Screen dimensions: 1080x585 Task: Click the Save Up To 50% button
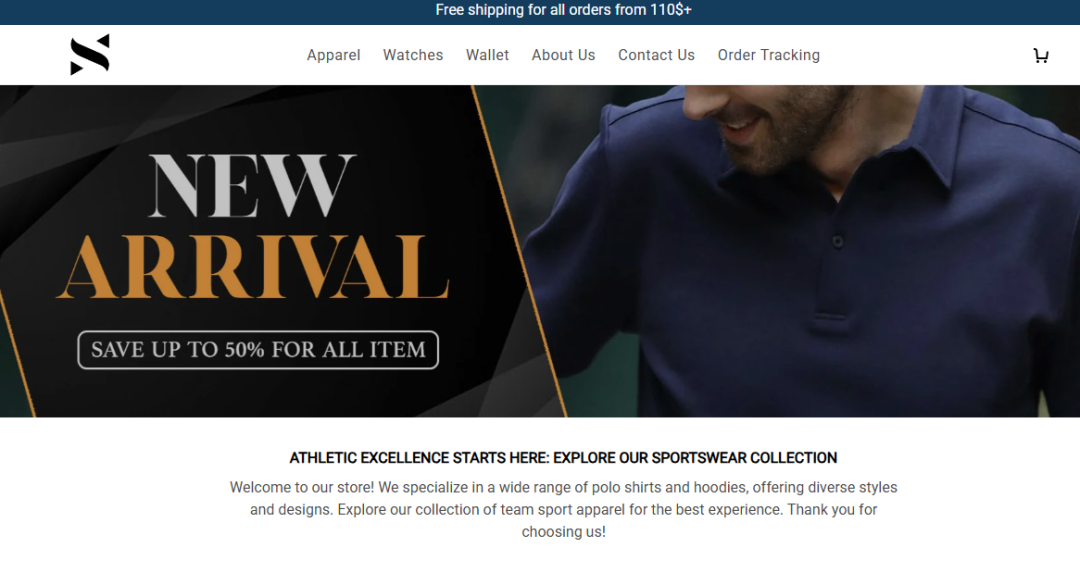coord(258,350)
